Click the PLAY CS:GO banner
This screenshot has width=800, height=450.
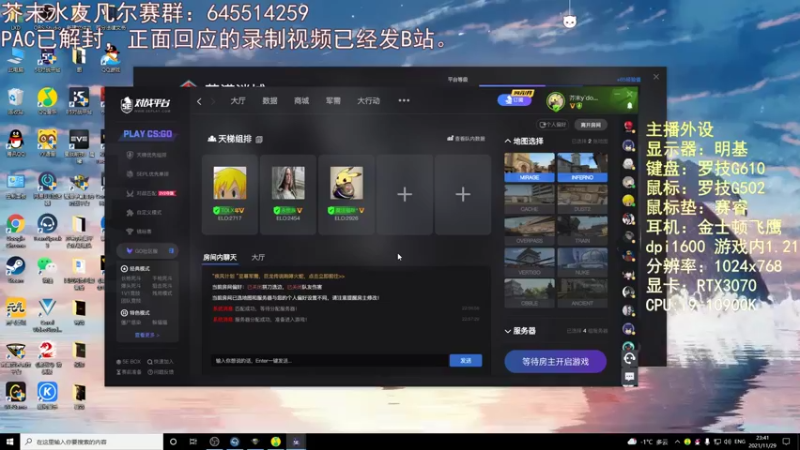coord(147,134)
